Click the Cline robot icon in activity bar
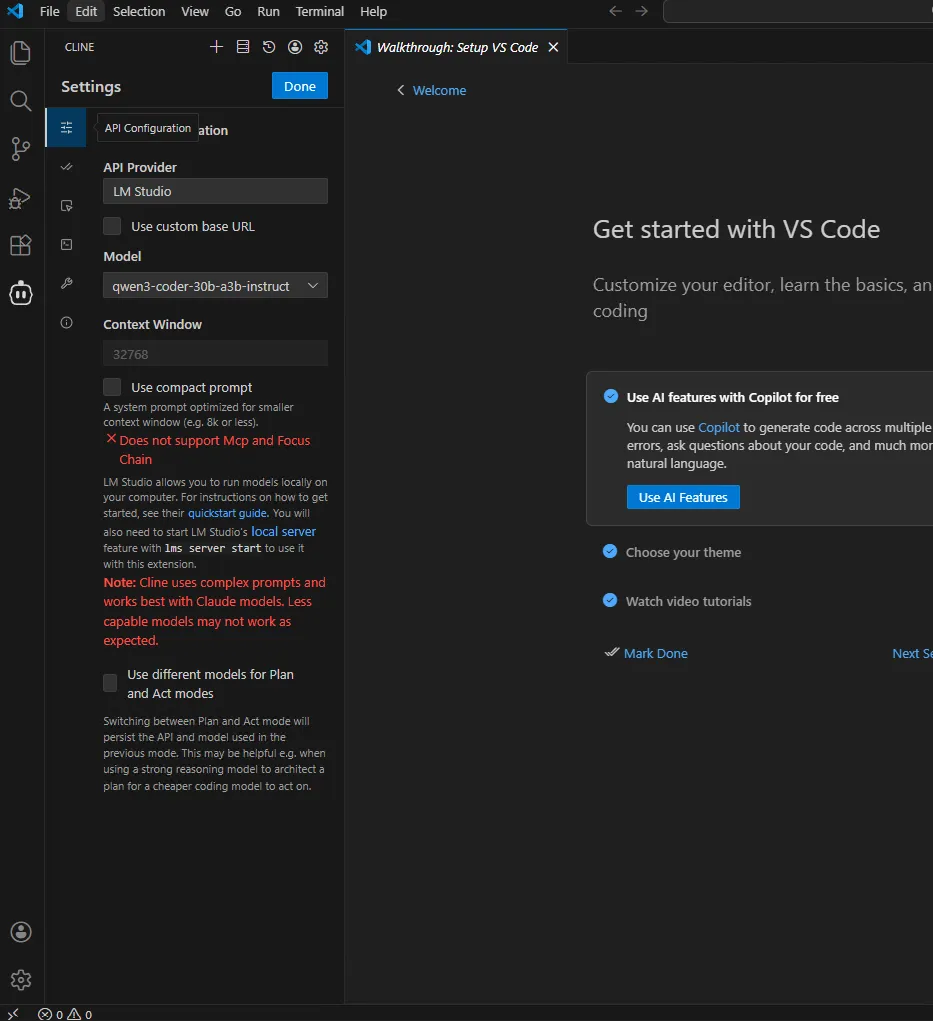Image resolution: width=933 pixels, height=1021 pixels. click(21, 293)
